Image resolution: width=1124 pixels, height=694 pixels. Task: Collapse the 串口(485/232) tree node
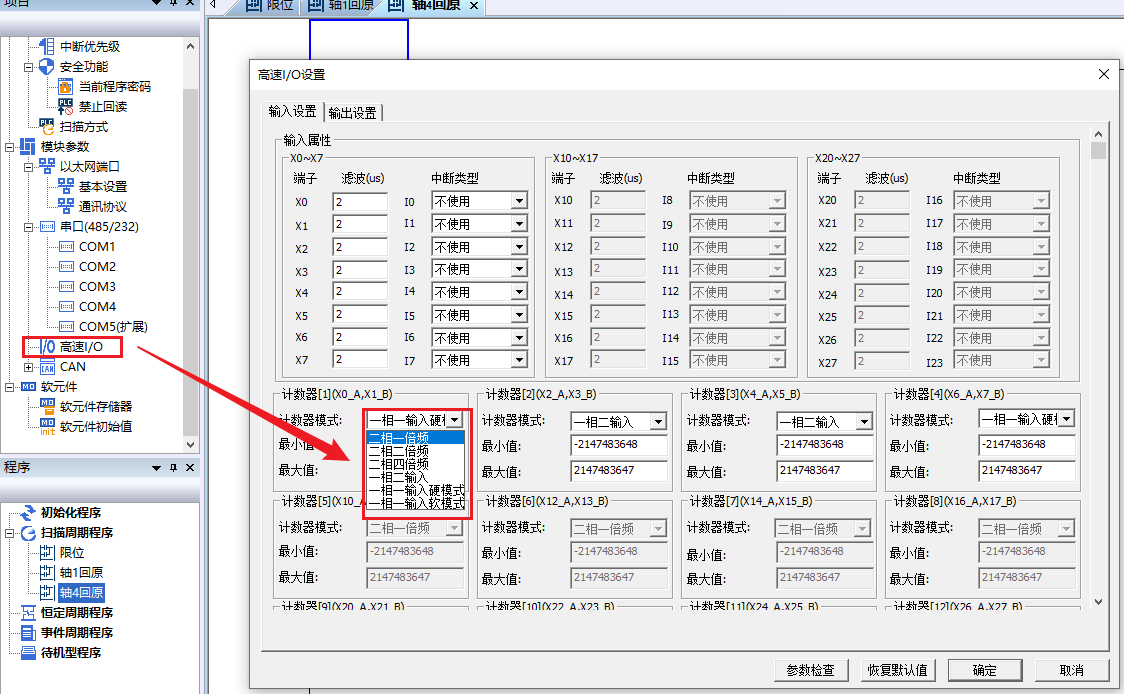[x=29, y=227]
